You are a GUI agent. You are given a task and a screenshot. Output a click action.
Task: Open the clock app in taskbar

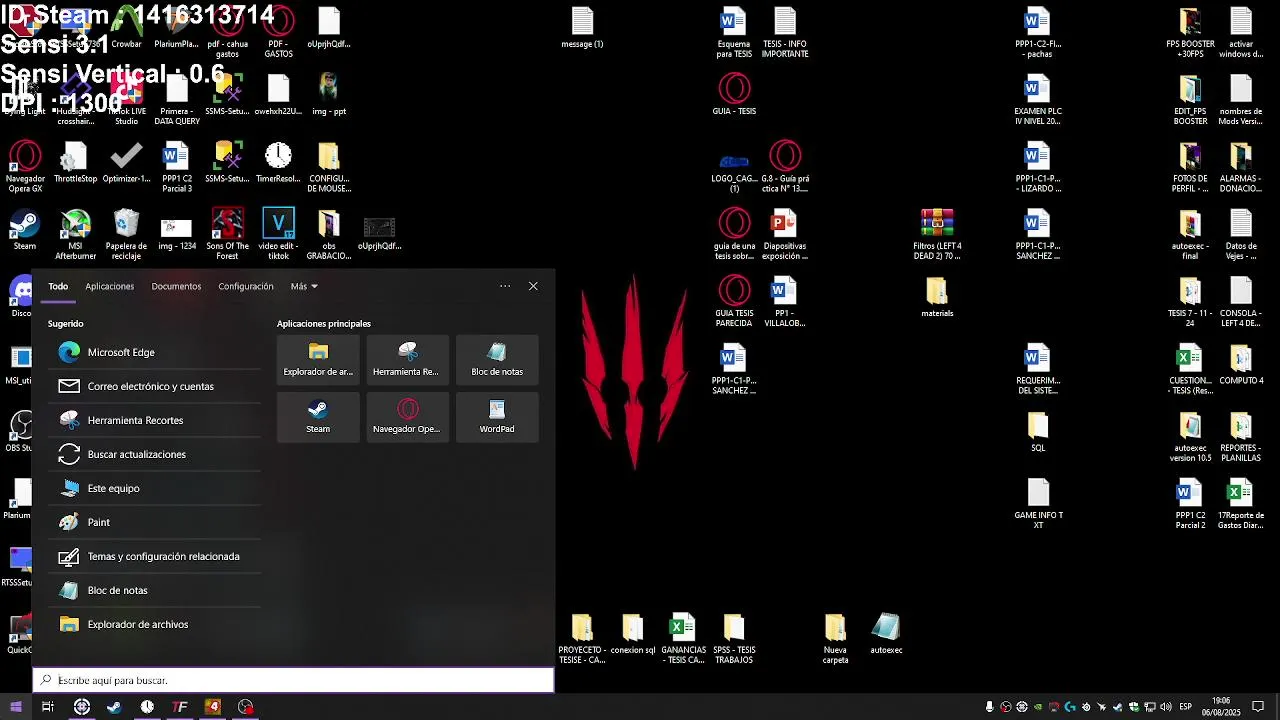click(147, 707)
